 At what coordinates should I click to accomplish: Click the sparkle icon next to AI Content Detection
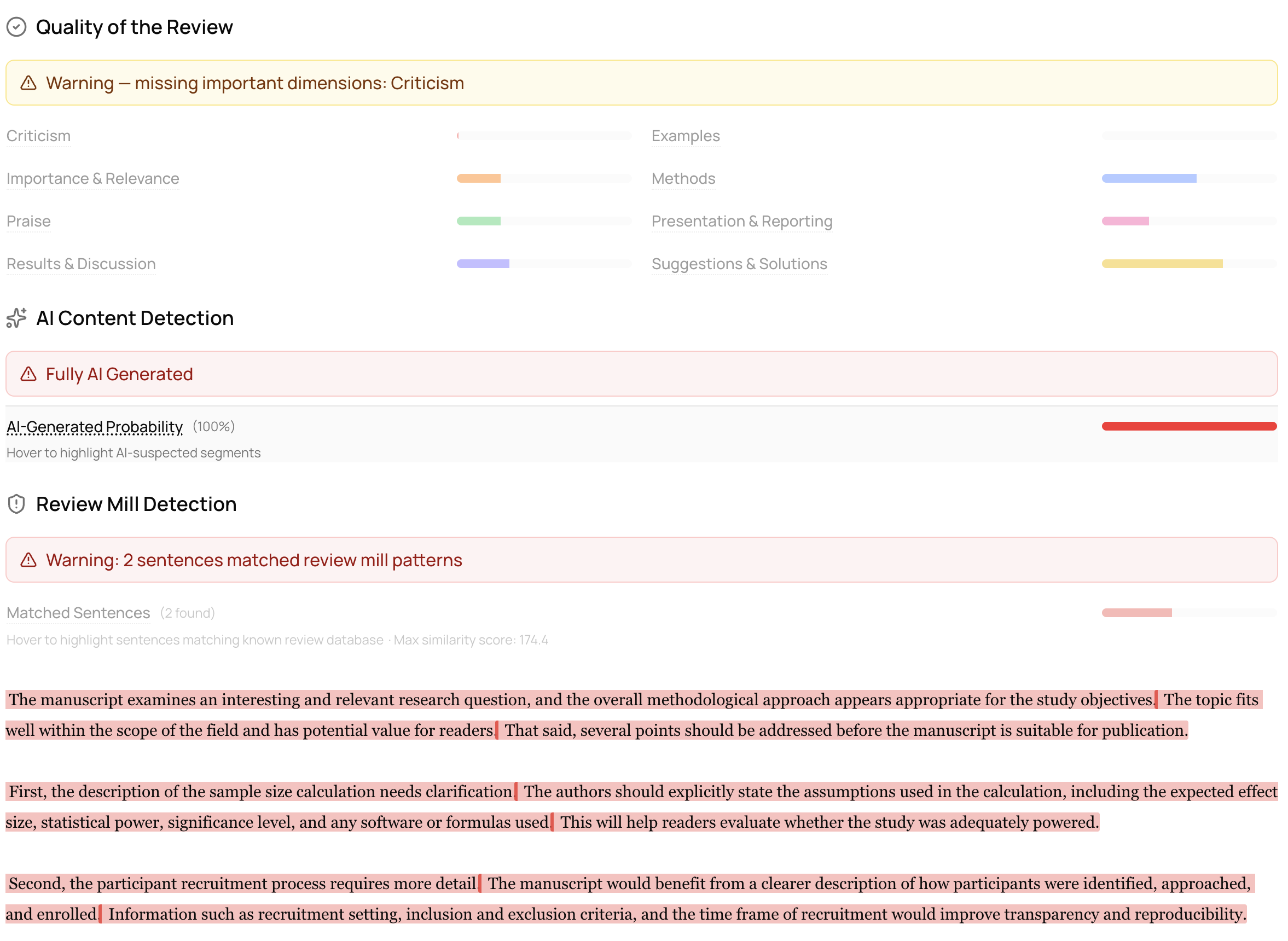16,318
